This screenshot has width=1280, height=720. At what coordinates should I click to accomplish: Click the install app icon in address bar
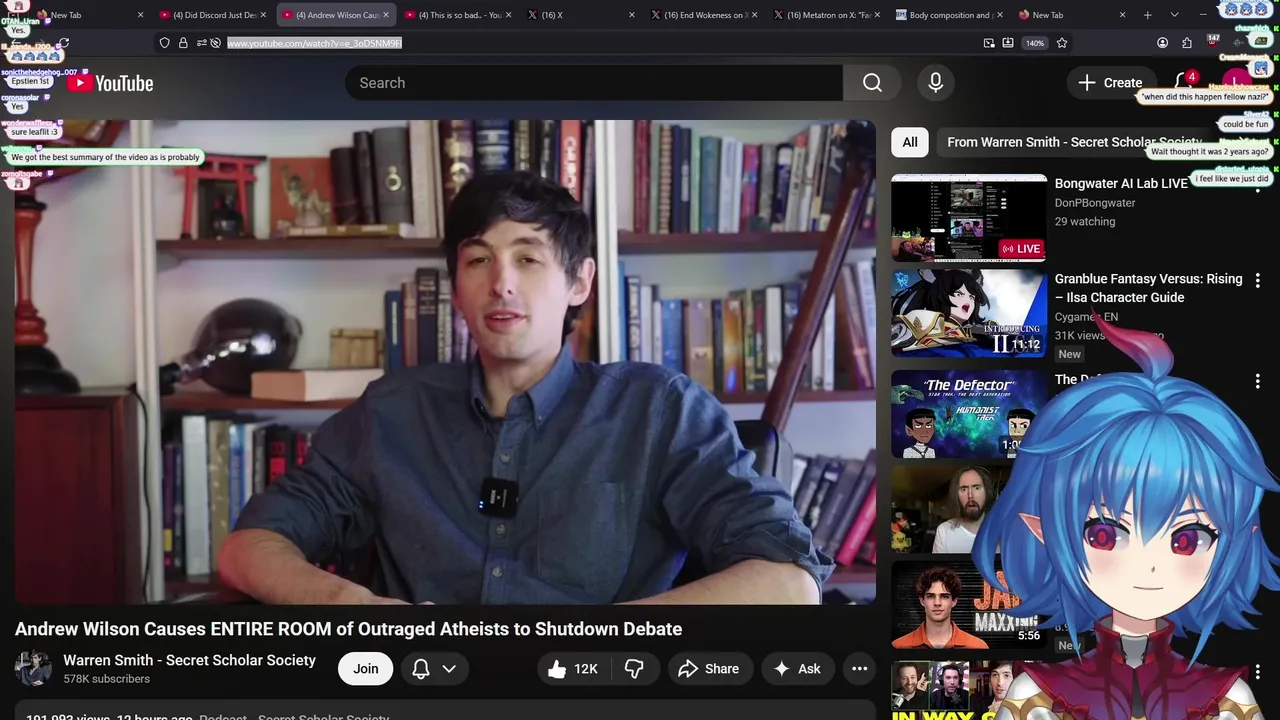(x=1008, y=43)
